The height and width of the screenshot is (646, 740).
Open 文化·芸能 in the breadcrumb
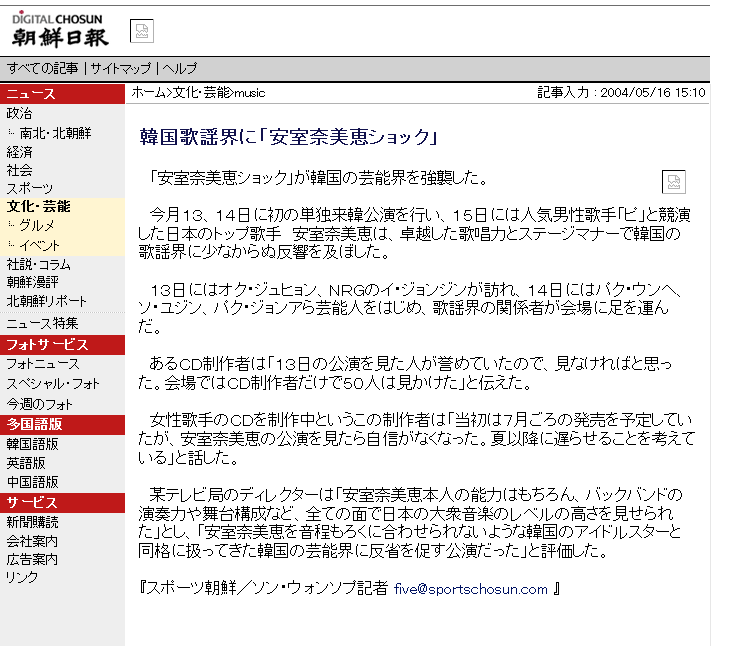coord(202,92)
